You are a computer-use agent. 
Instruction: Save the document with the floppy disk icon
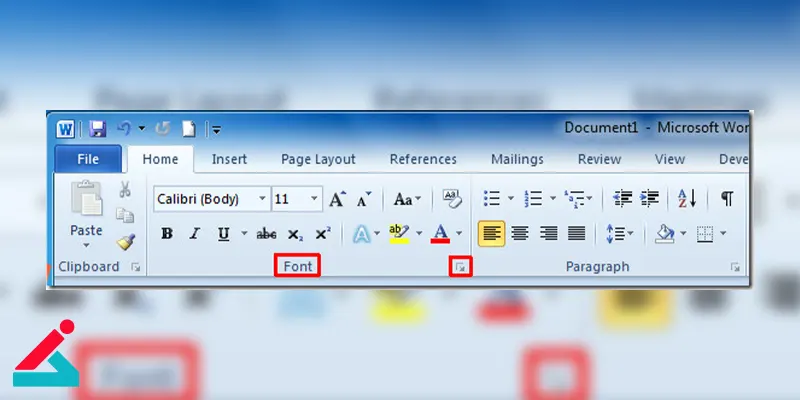[97, 129]
